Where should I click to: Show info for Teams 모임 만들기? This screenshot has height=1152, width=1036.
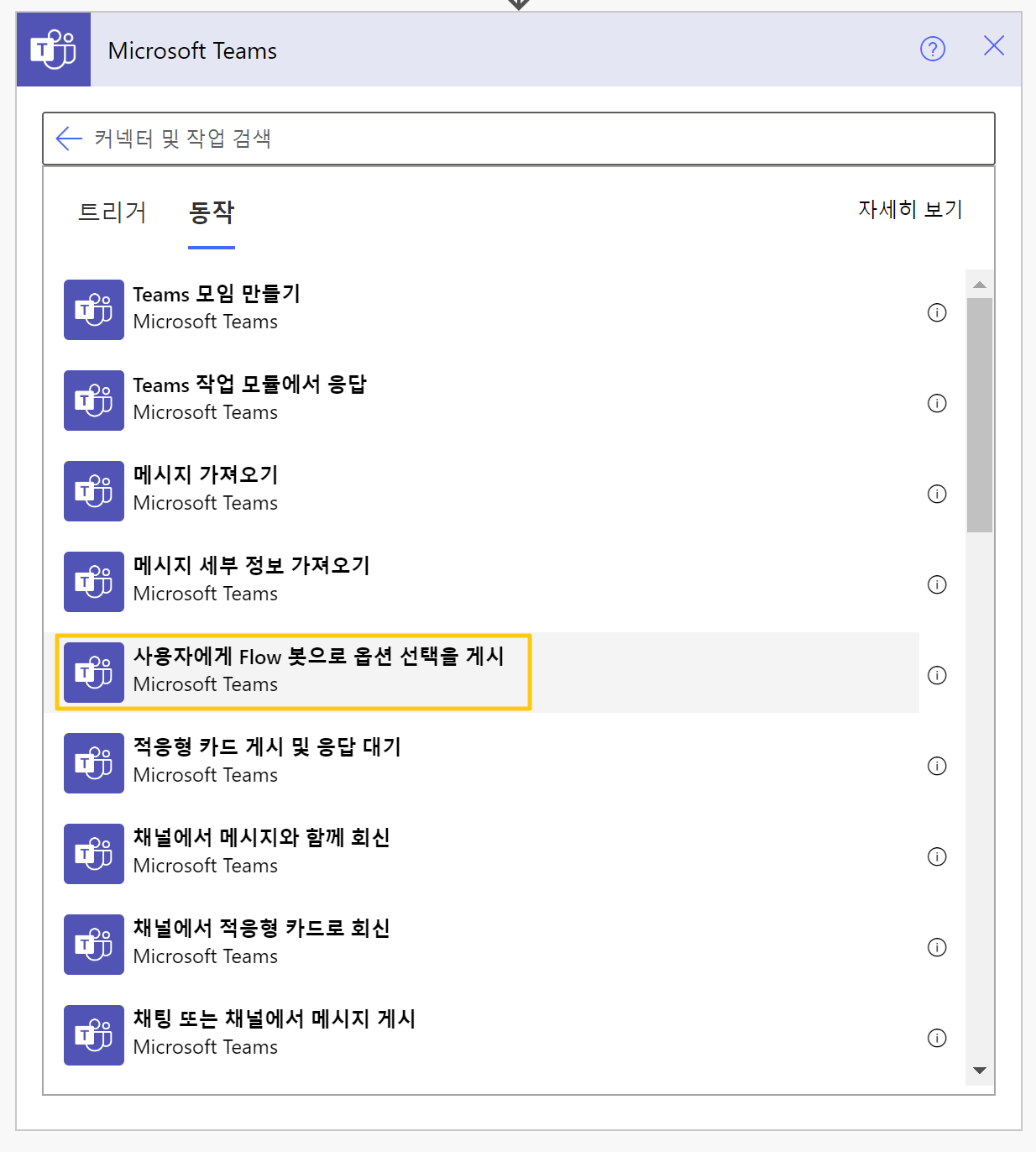(x=937, y=312)
